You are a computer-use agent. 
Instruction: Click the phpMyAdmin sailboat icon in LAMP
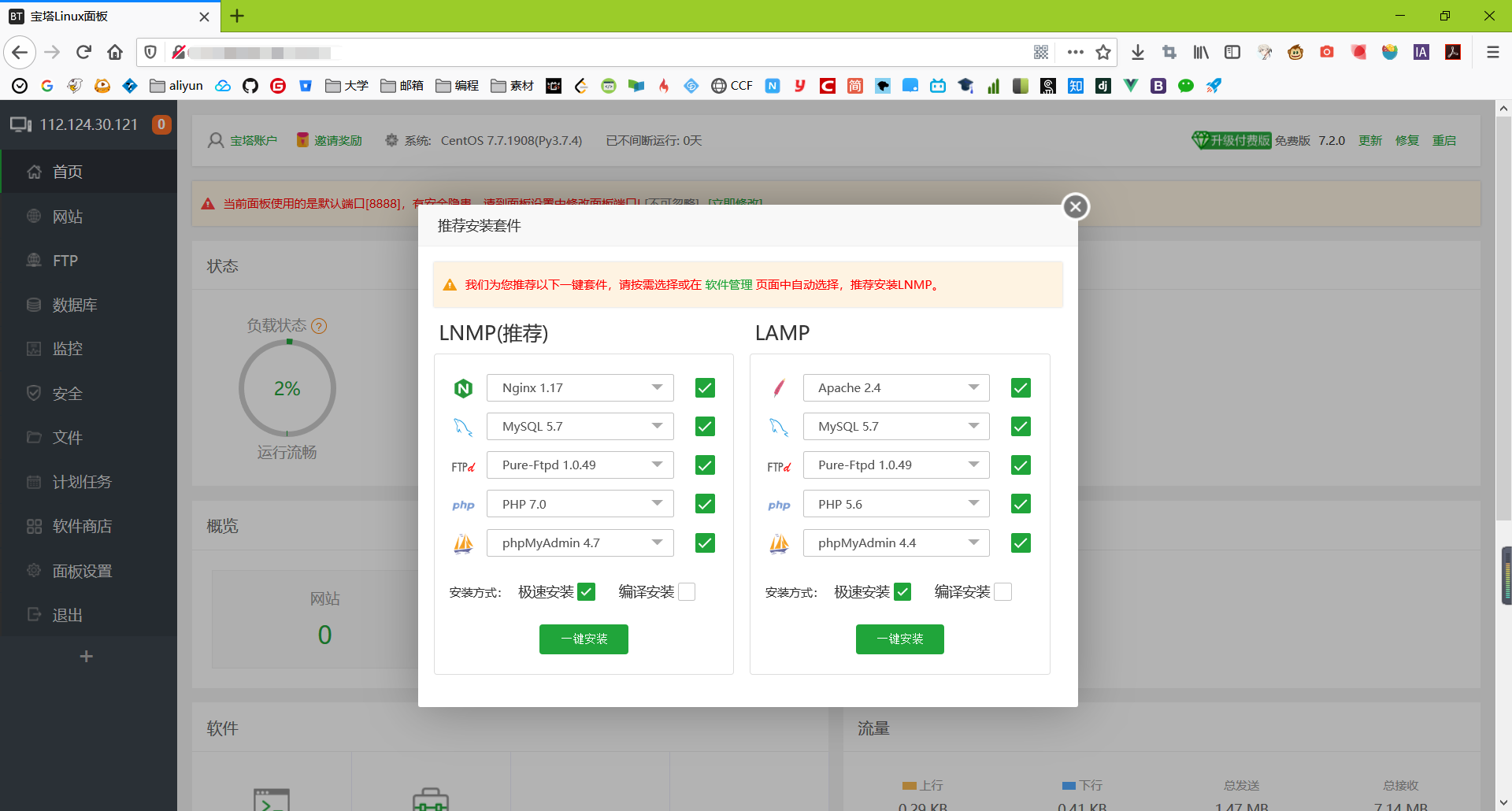(779, 543)
